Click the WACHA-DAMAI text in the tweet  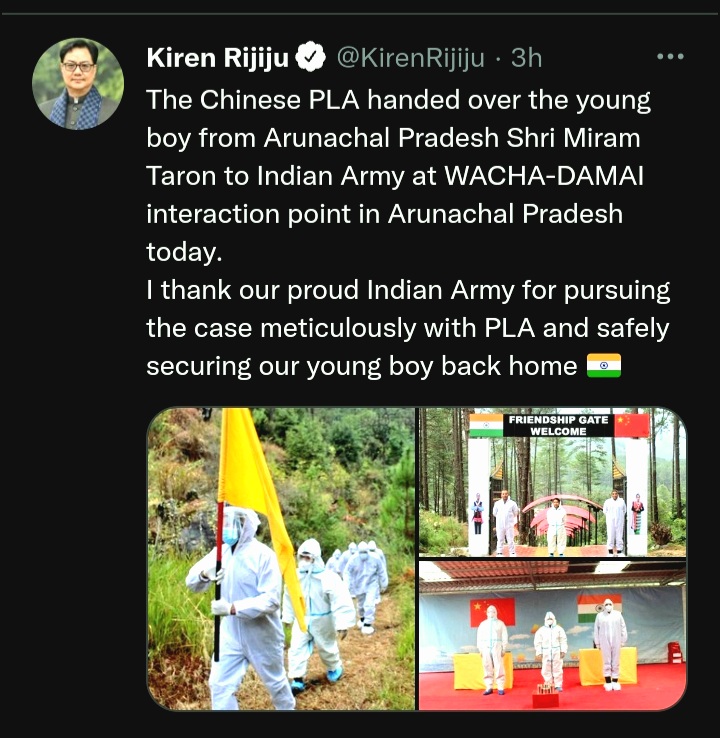click(544, 176)
